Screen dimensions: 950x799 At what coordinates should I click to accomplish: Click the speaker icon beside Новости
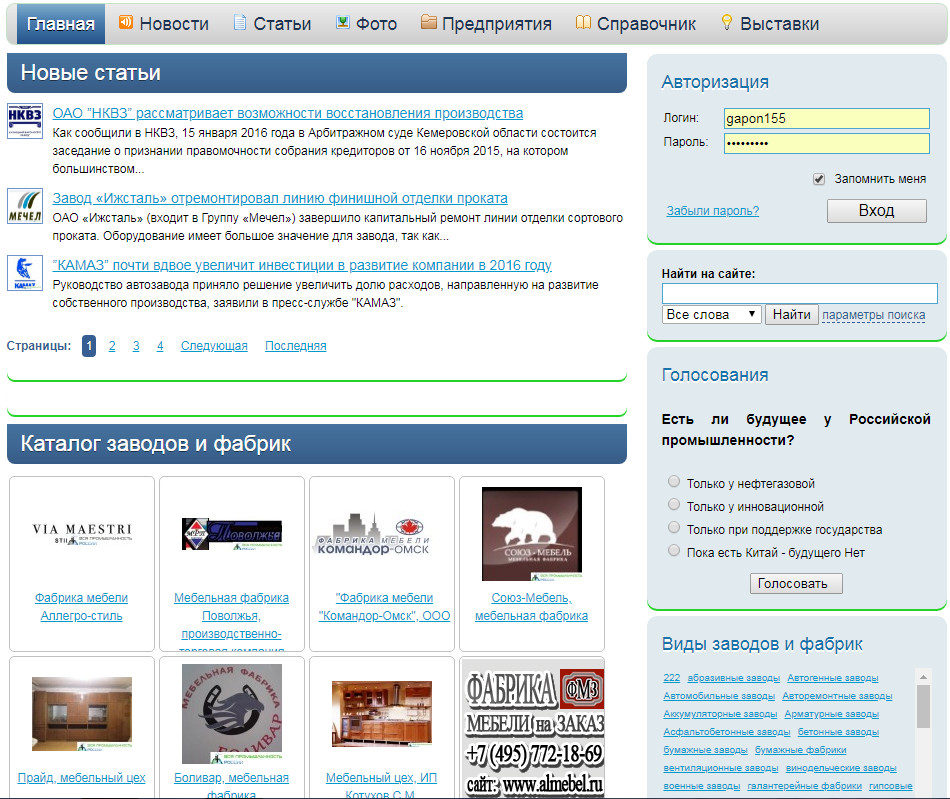(125, 22)
